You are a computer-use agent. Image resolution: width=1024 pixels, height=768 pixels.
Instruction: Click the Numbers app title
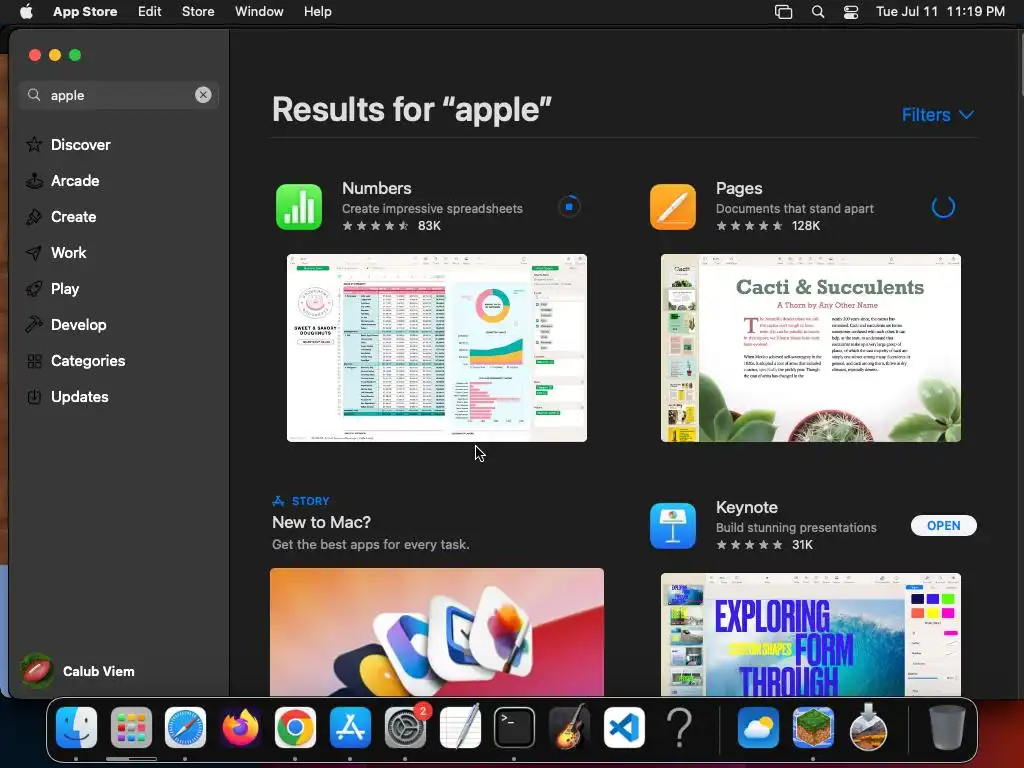(x=377, y=188)
